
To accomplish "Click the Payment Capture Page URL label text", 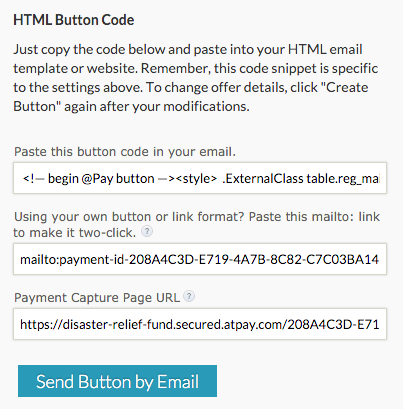I will [x=97, y=297].
